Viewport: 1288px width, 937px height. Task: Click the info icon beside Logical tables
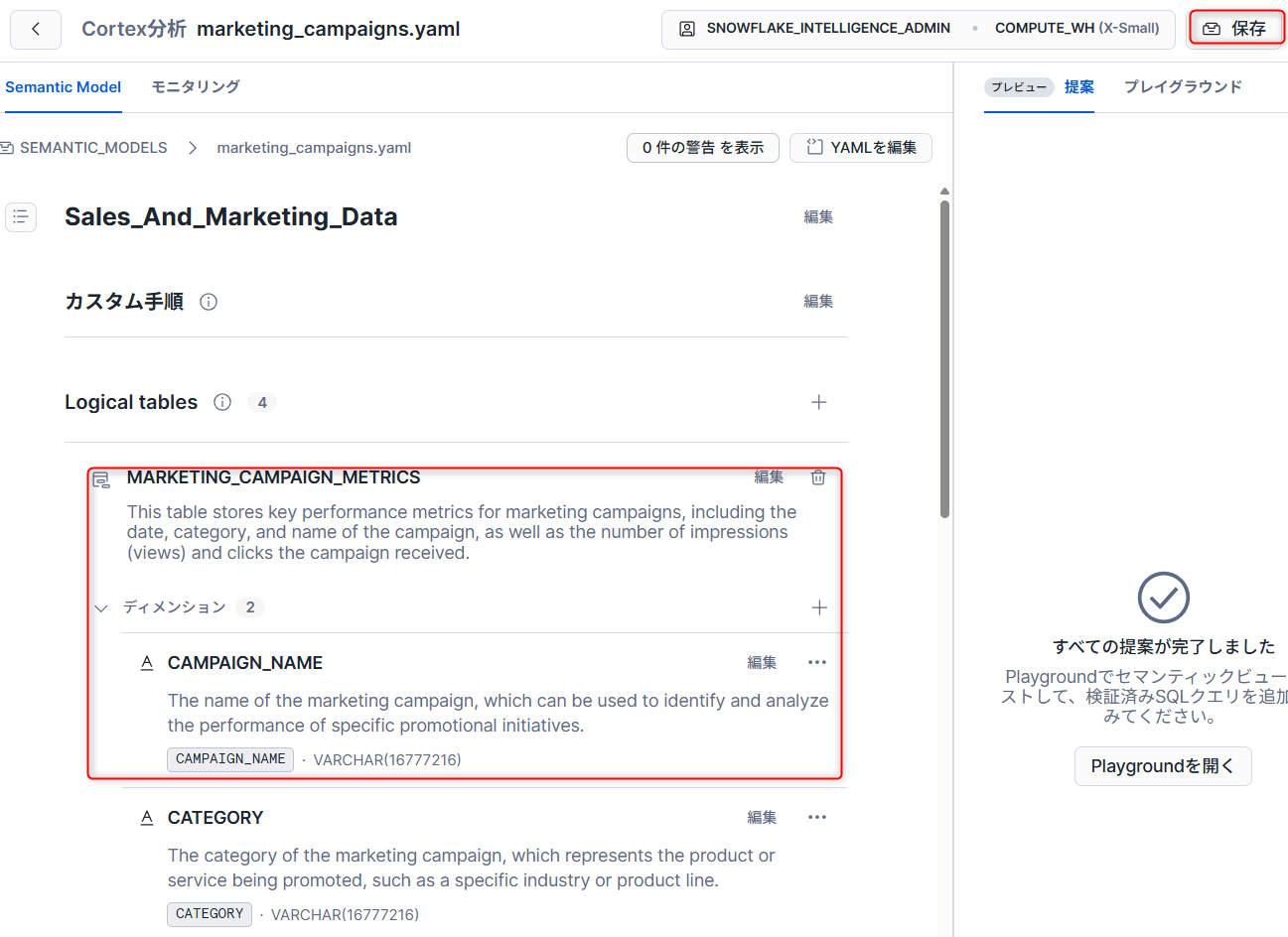(222, 402)
